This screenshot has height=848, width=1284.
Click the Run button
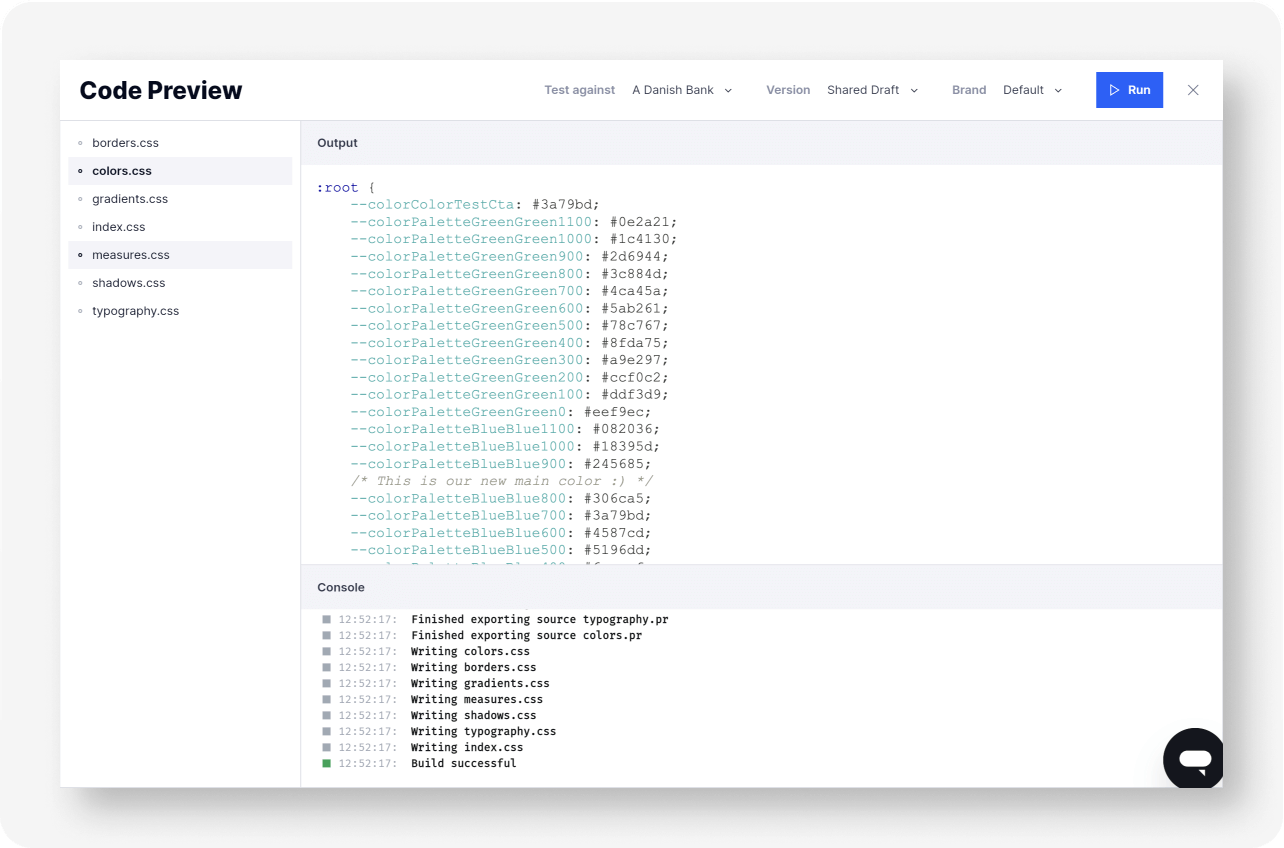1129,90
